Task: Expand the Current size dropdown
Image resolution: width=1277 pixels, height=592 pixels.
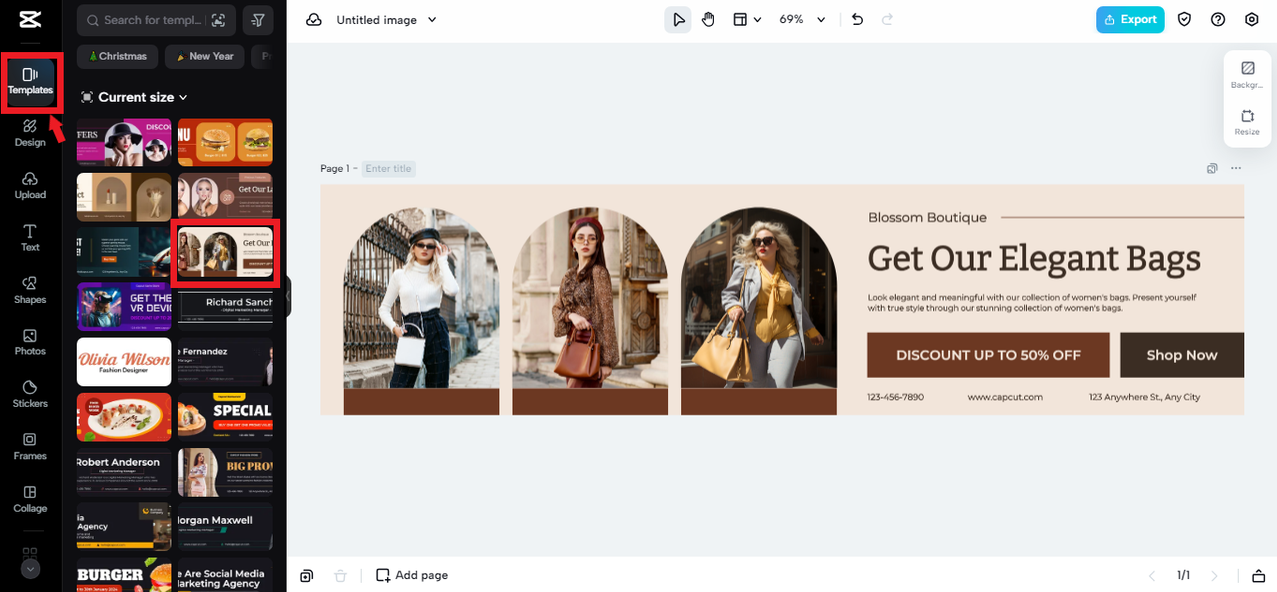Action: [134, 97]
